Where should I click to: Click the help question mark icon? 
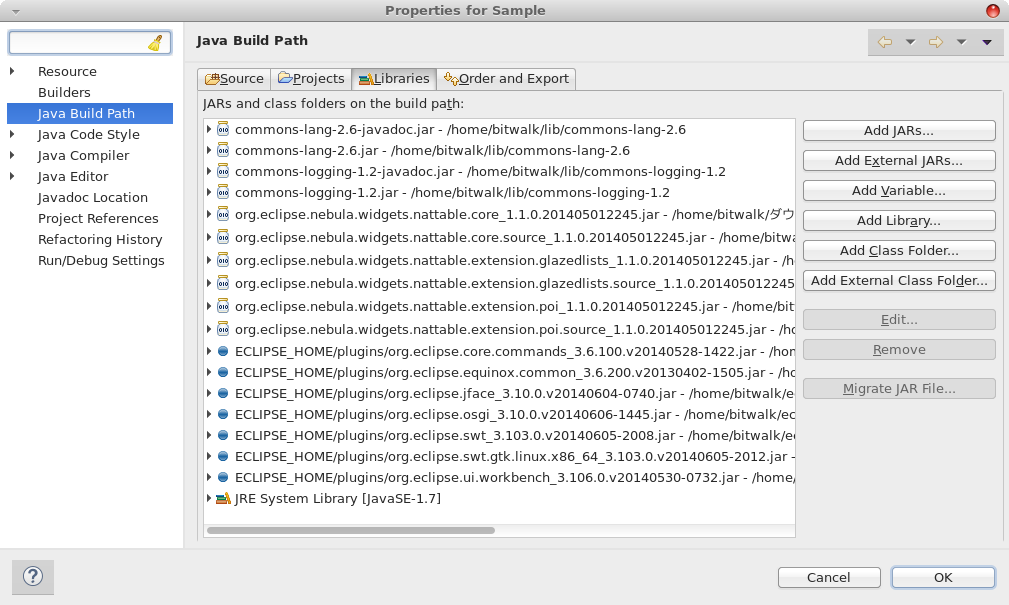[x=33, y=577]
